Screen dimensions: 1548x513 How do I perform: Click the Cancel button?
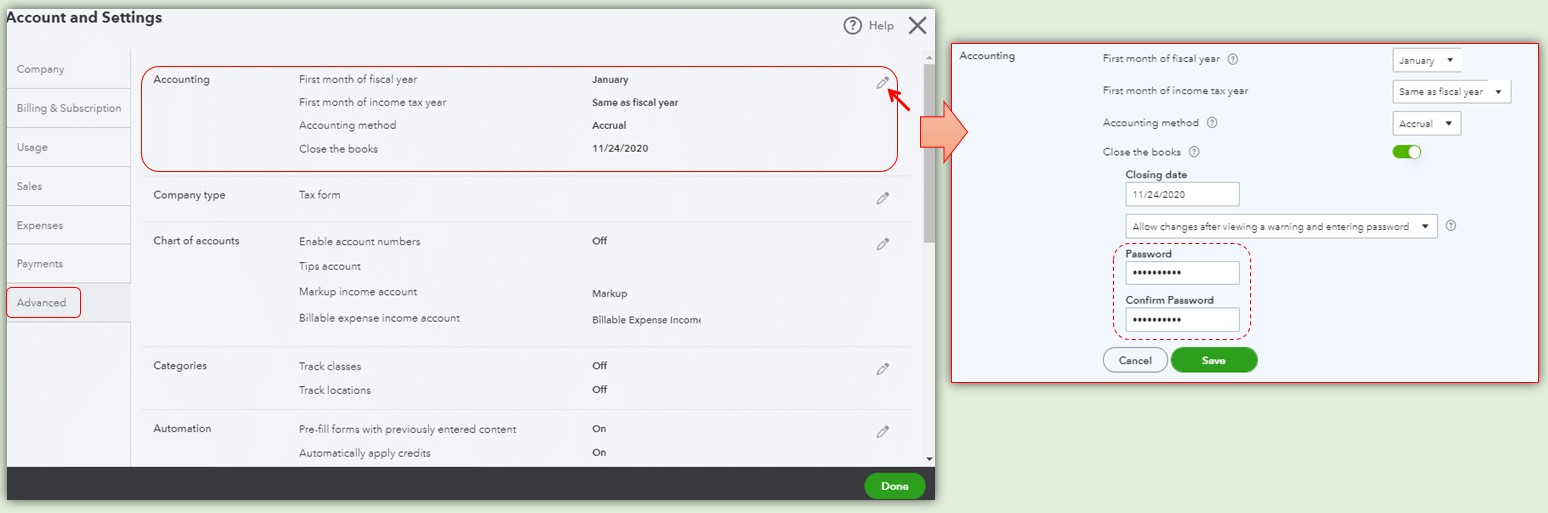point(1135,360)
